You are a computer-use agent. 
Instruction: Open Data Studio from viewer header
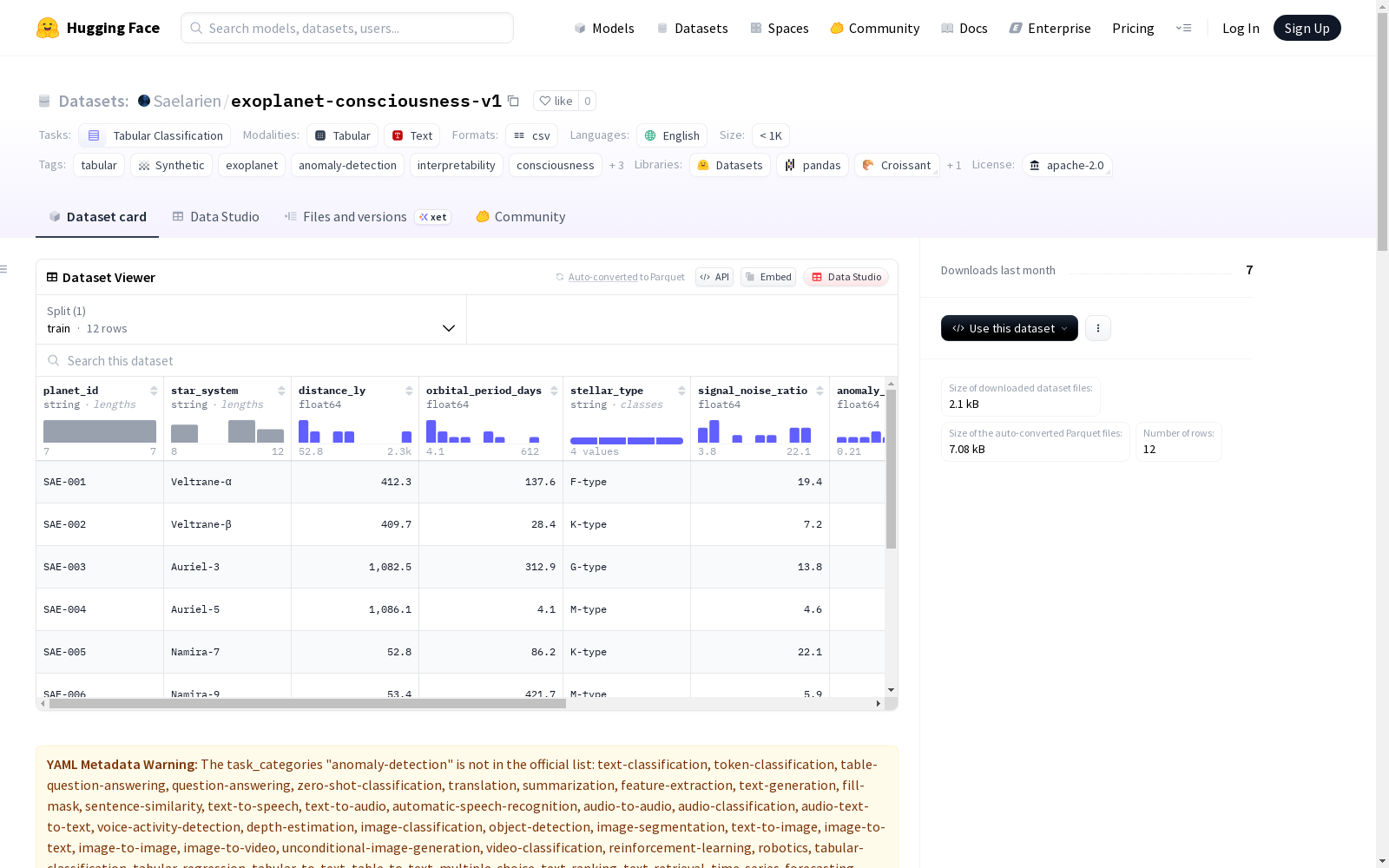(x=846, y=277)
